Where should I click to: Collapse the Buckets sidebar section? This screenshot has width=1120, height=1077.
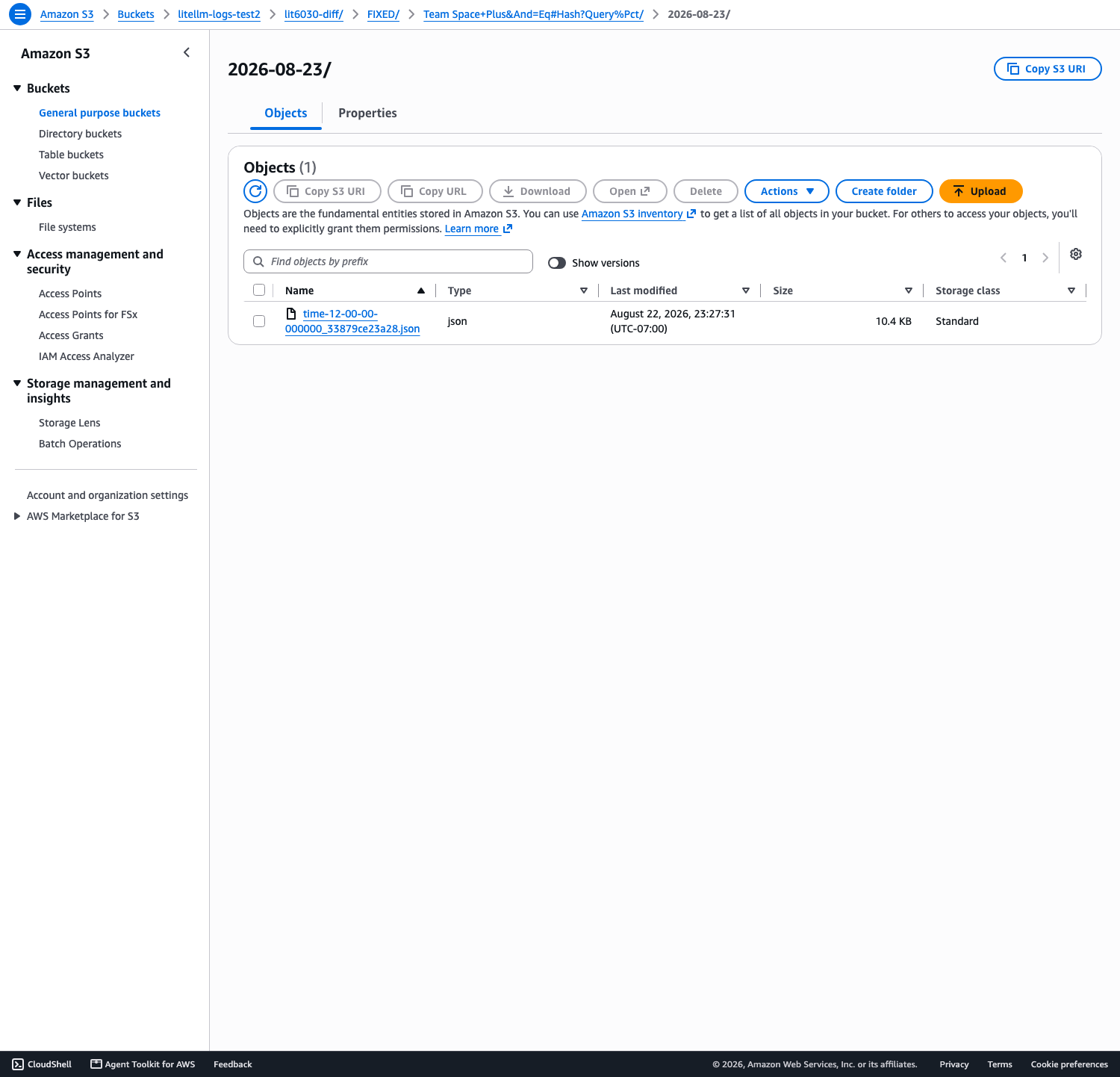pyautogui.click(x=17, y=88)
